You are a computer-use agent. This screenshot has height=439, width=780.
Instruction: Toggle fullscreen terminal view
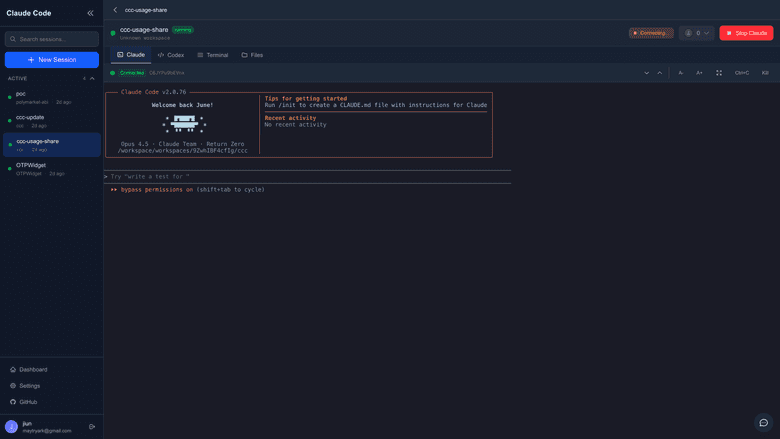[x=719, y=73]
